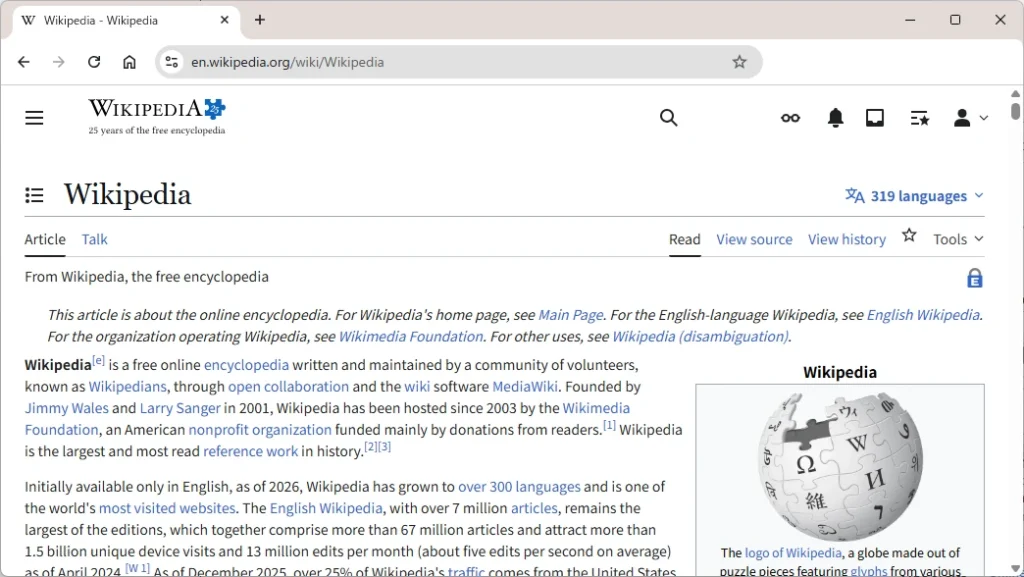Follow the MediaWiki link
This screenshot has height=577, width=1024.
[x=525, y=386]
